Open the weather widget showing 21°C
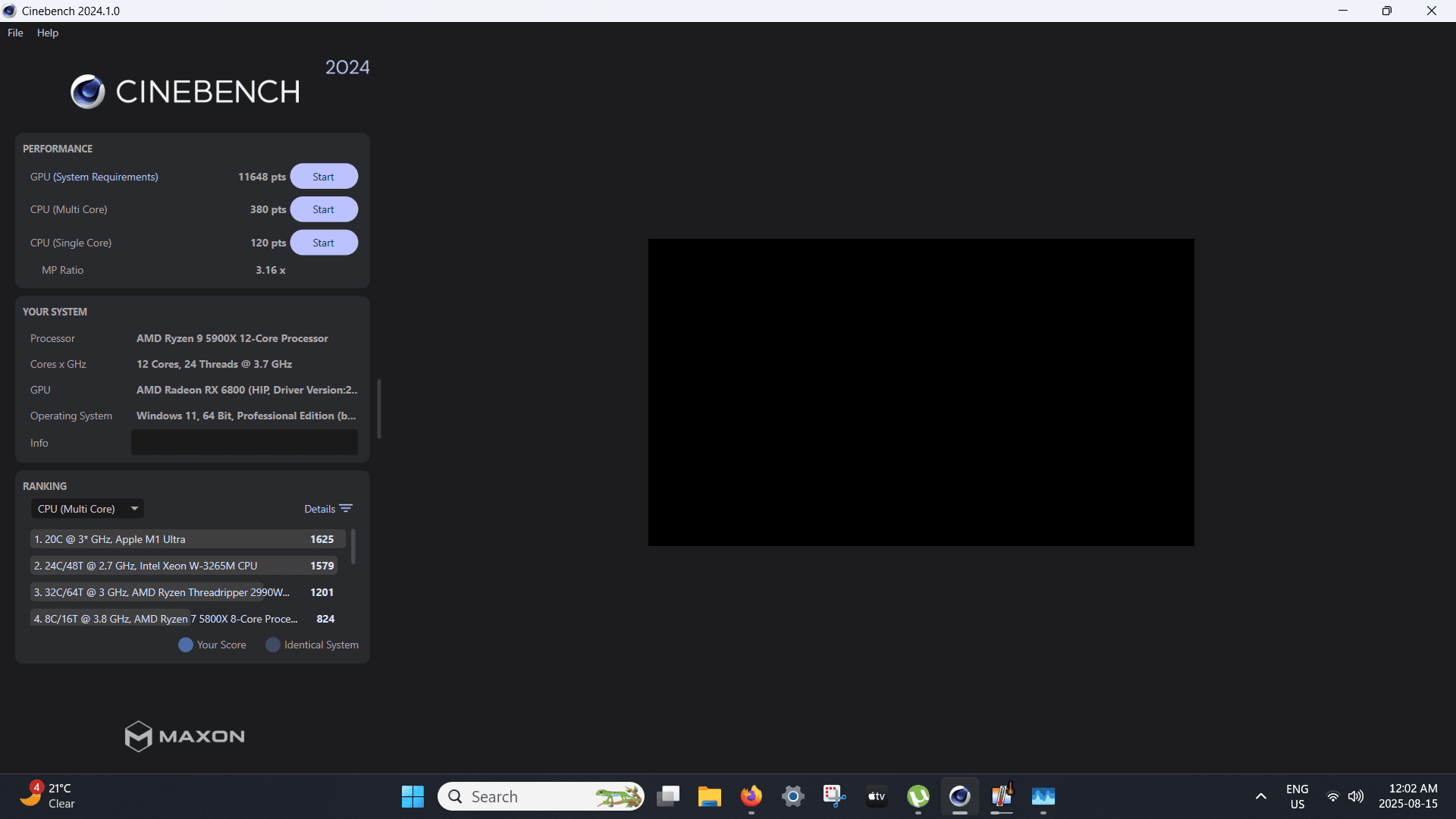 (47, 796)
